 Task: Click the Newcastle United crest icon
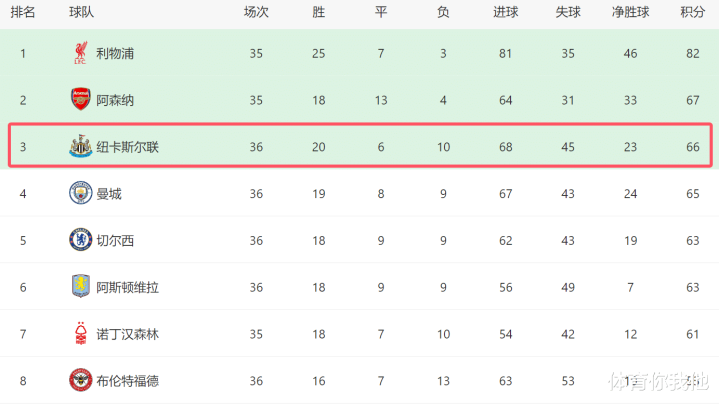click(81, 146)
